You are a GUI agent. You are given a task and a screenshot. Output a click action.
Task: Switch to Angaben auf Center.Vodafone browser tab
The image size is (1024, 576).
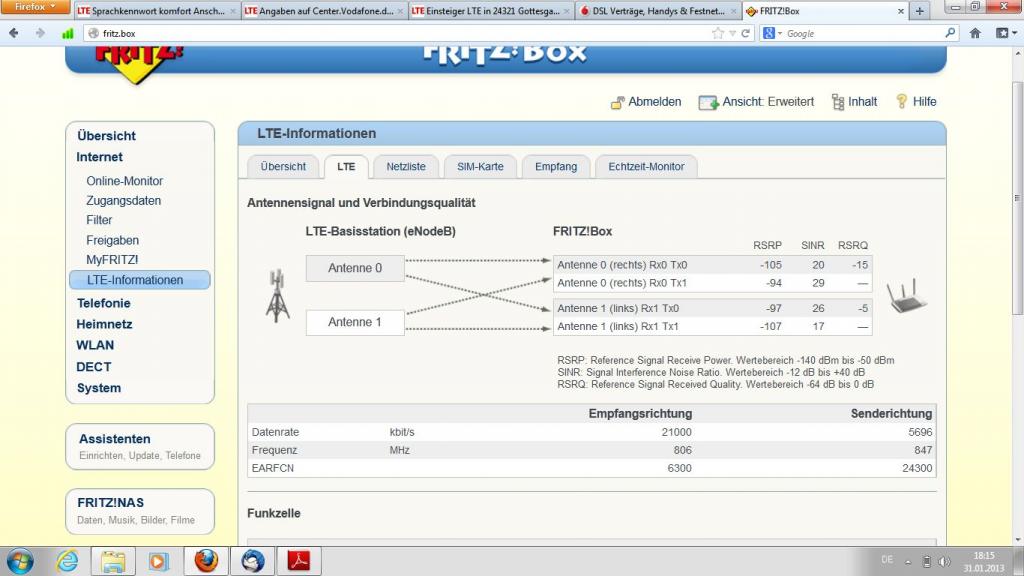[x=323, y=11]
